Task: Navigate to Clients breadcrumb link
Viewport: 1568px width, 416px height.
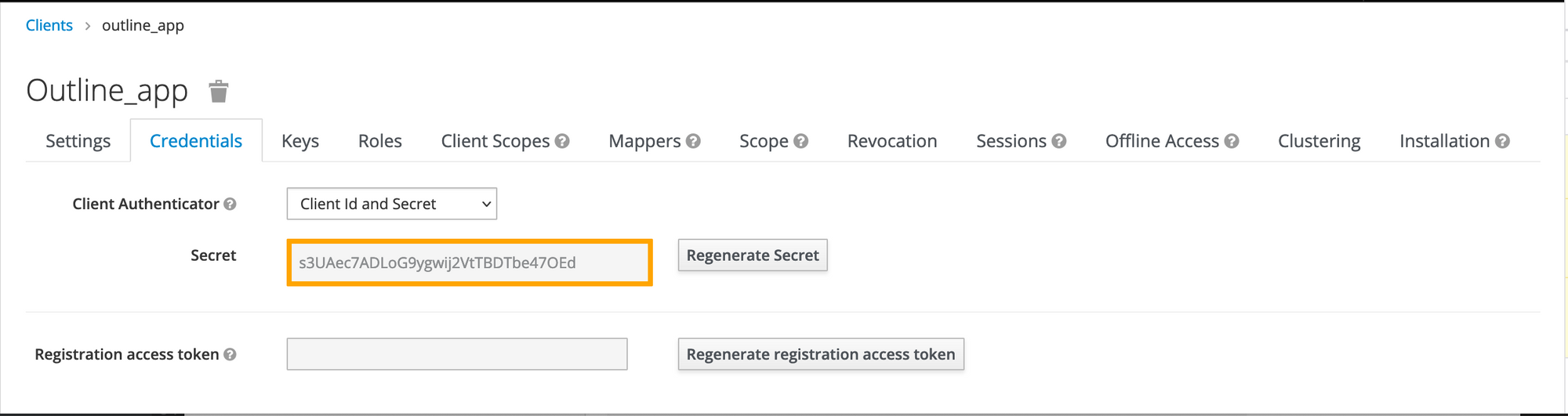Action: pyautogui.click(x=49, y=25)
